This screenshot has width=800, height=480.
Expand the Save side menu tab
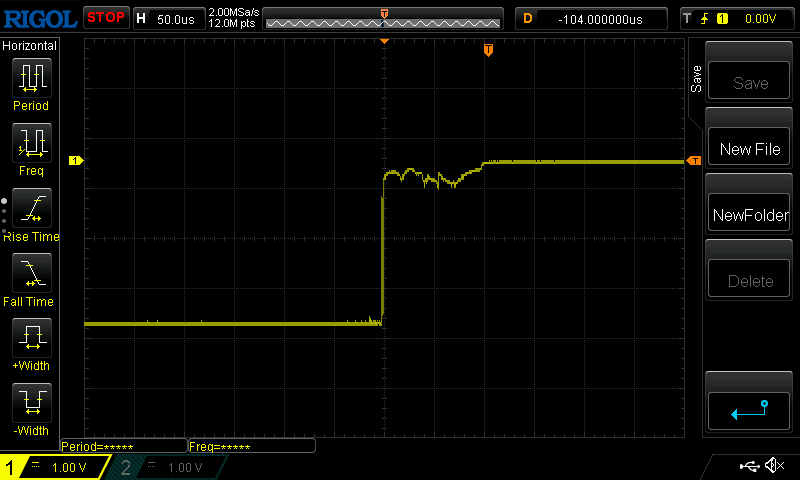697,80
